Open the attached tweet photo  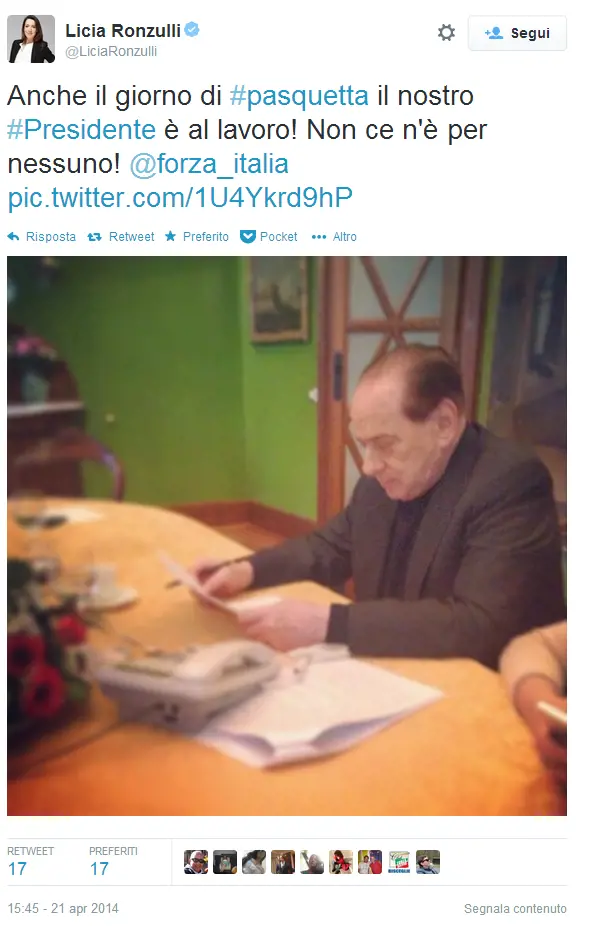click(287, 536)
